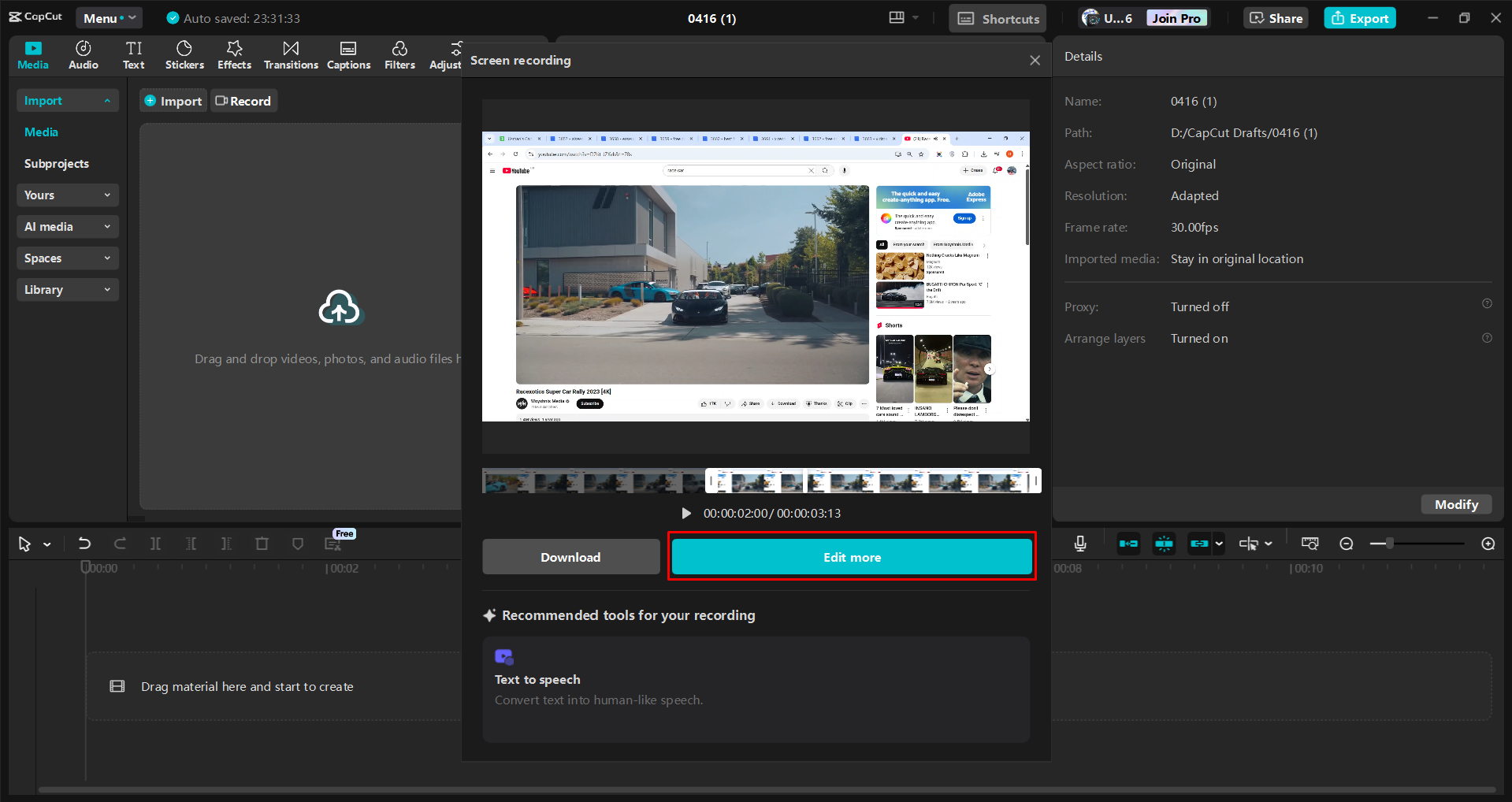Open the Captions panel
The width and height of the screenshot is (1512, 802).
pos(348,54)
